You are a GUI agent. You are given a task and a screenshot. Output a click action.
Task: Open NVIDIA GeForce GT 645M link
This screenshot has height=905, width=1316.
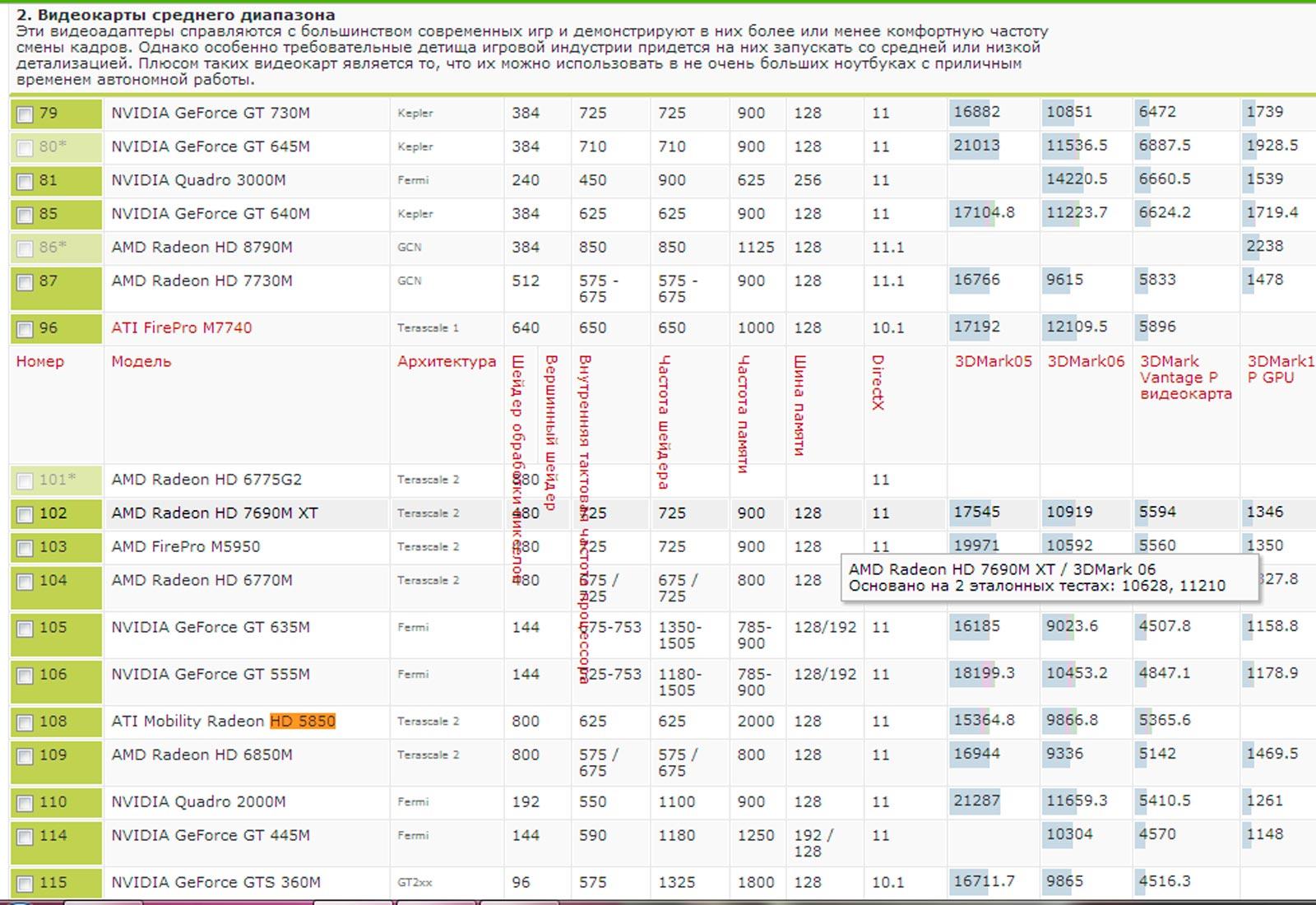coord(211,146)
